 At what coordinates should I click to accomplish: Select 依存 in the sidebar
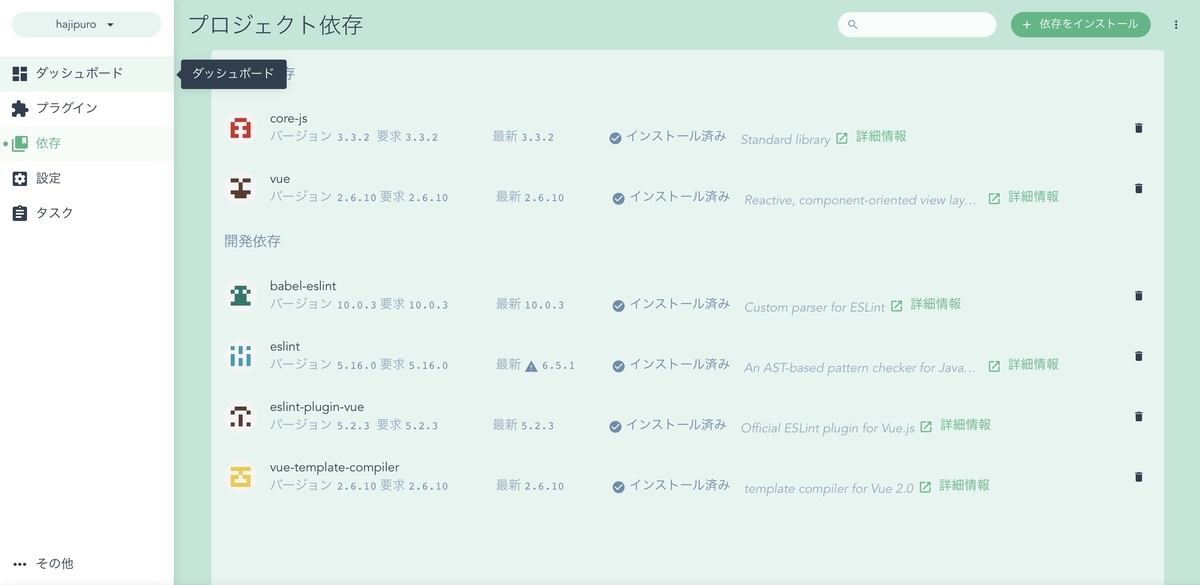(87, 143)
